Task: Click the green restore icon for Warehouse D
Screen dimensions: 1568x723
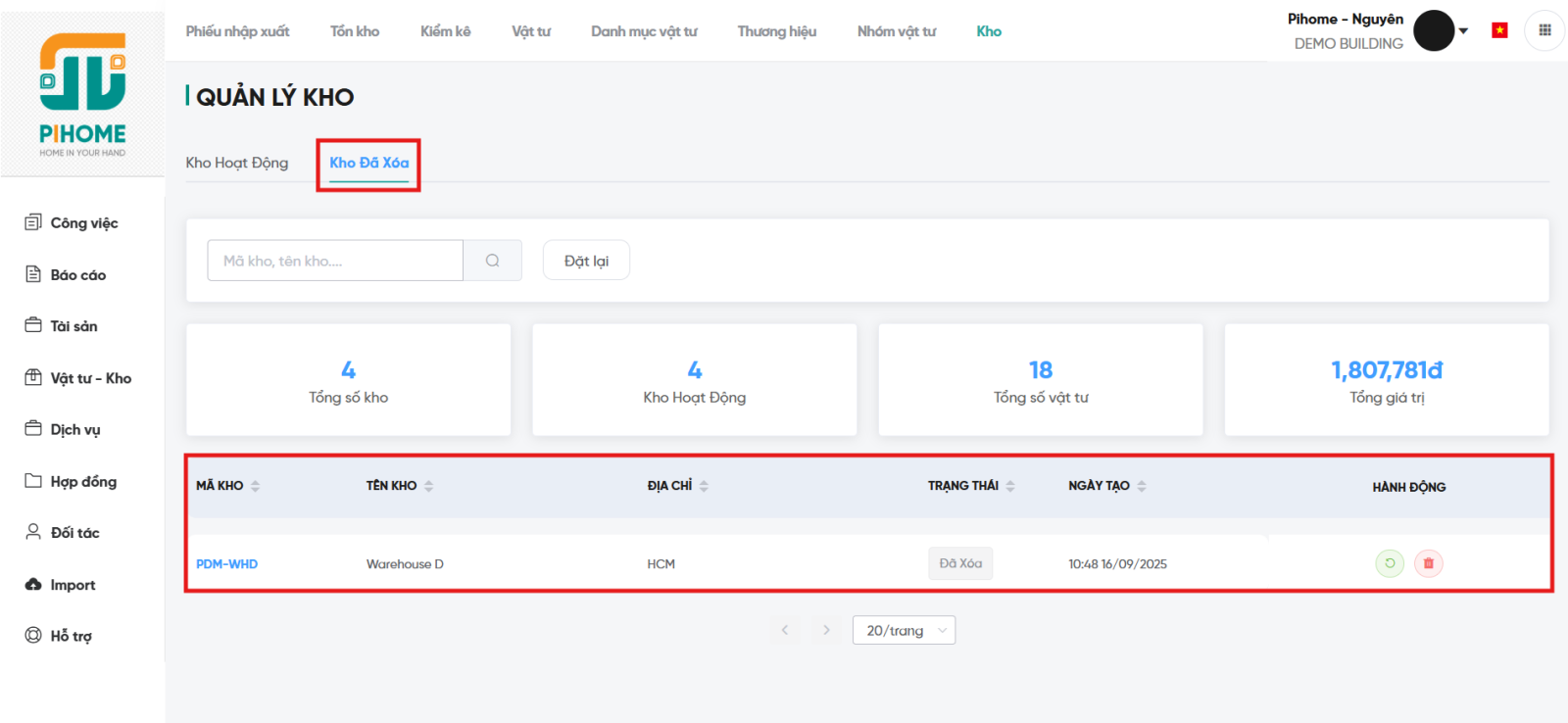Action: [1389, 563]
